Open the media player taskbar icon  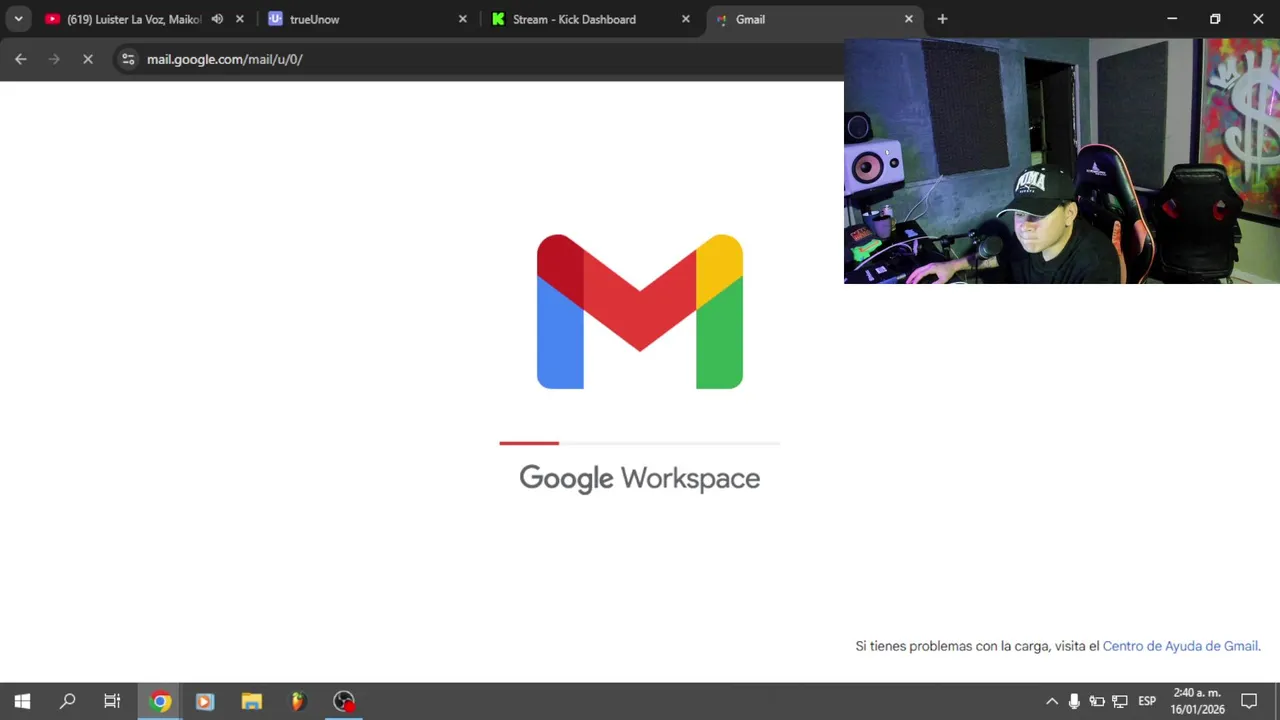click(x=205, y=701)
